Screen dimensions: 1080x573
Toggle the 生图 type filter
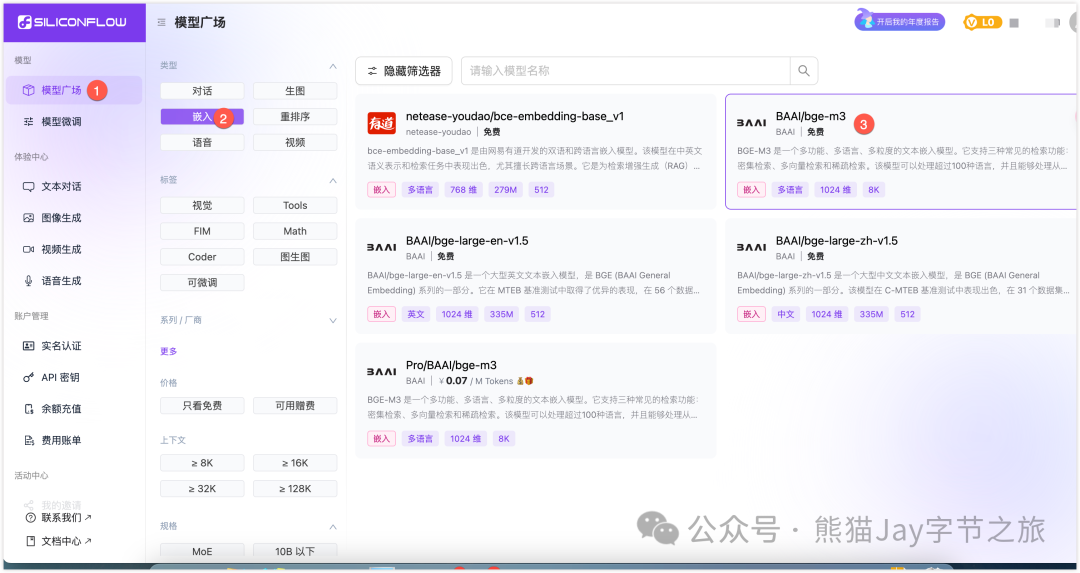click(x=295, y=91)
